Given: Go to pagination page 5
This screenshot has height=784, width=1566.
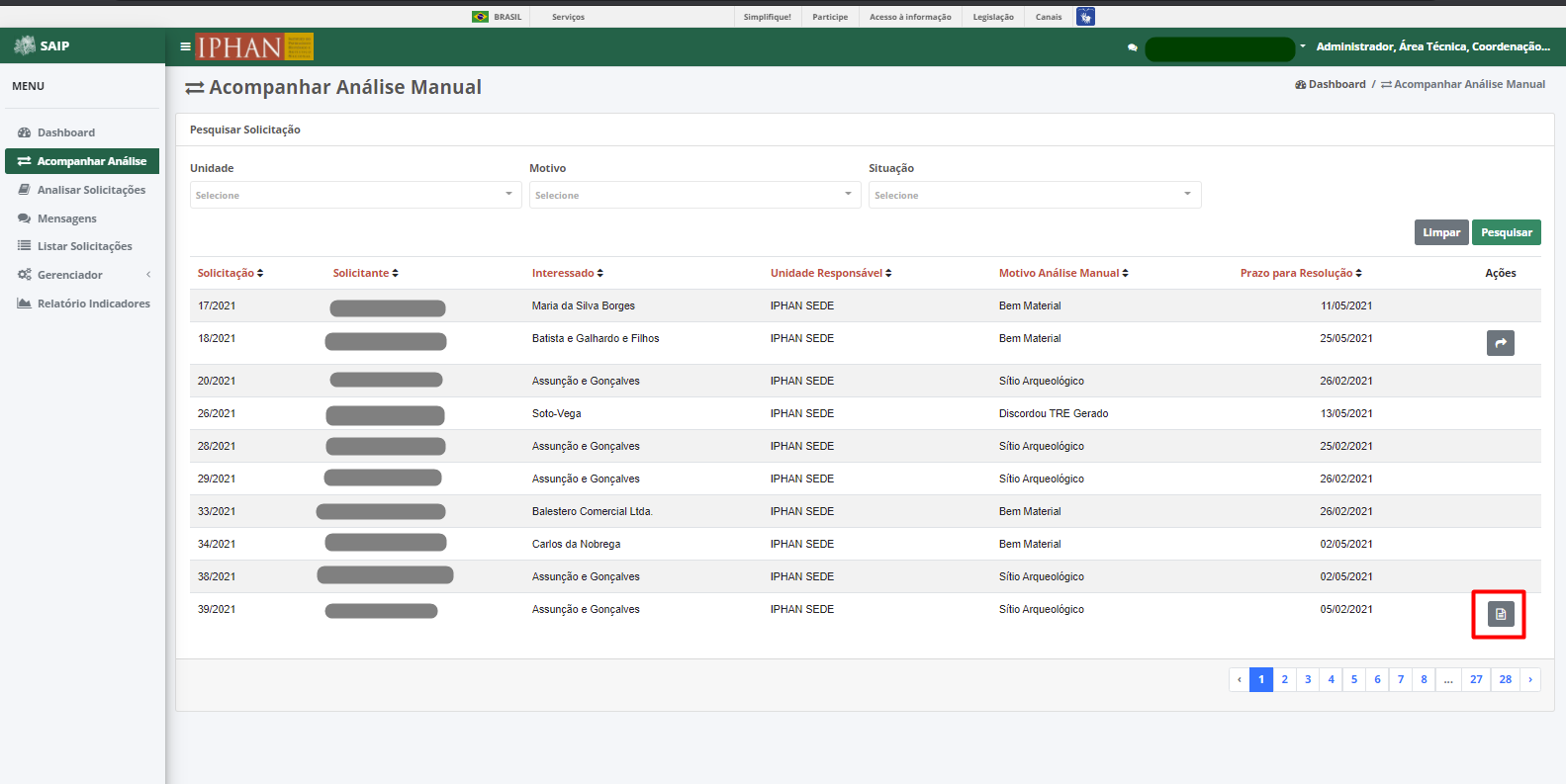Looking at the screenshot, I should tap(1354, 679).
